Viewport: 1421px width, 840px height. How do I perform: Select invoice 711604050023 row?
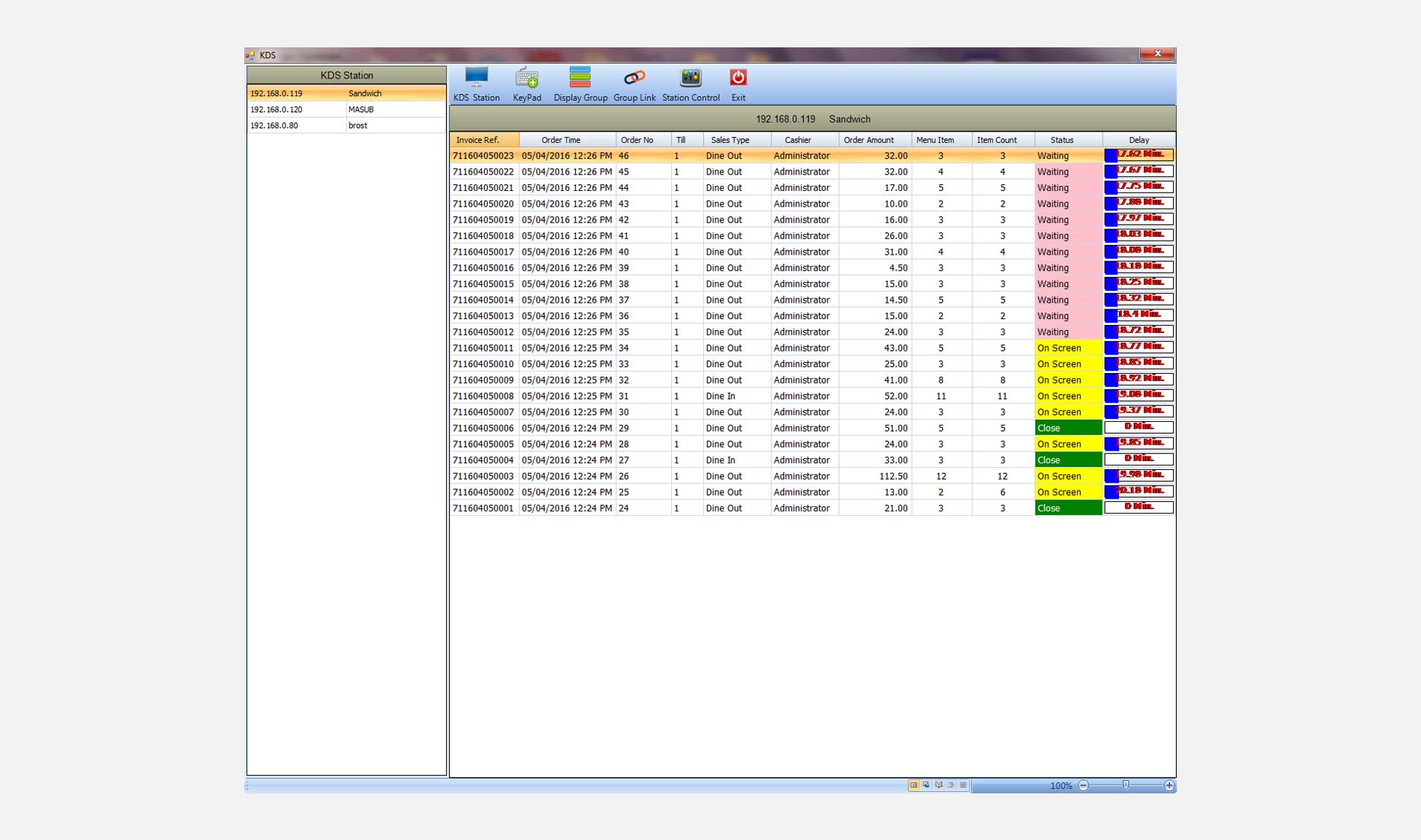[x=812, y=155]
